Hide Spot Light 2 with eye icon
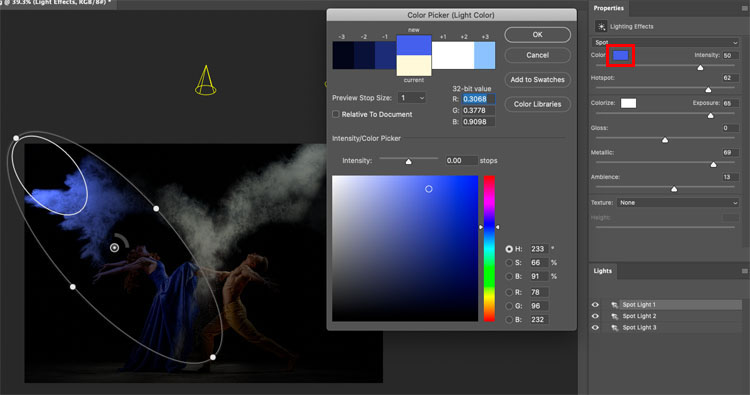Image resolution: width=750 pixels, height=395 pixels. click(x=595, y=316)
